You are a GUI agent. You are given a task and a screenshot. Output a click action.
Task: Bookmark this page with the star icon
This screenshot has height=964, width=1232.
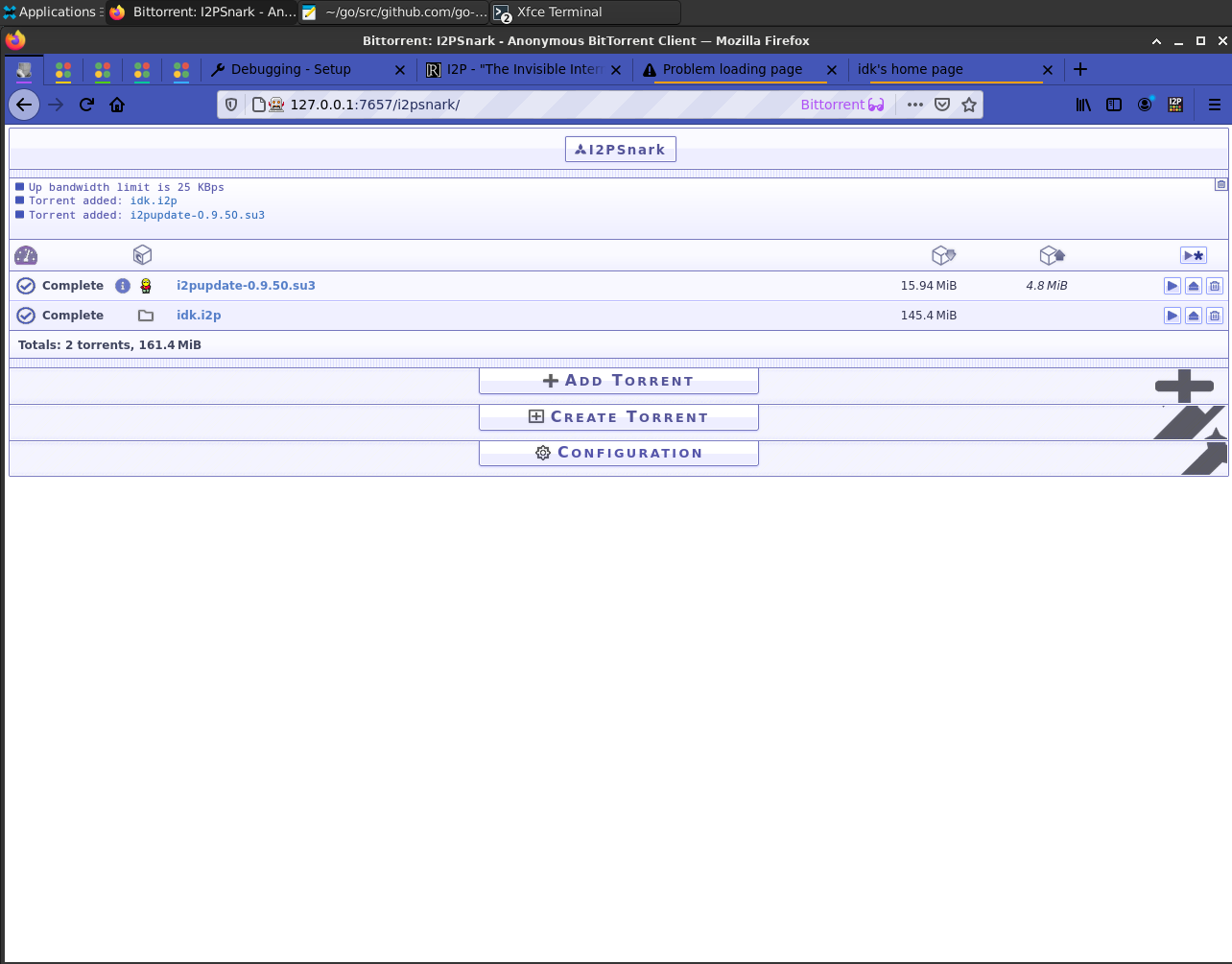969,105
